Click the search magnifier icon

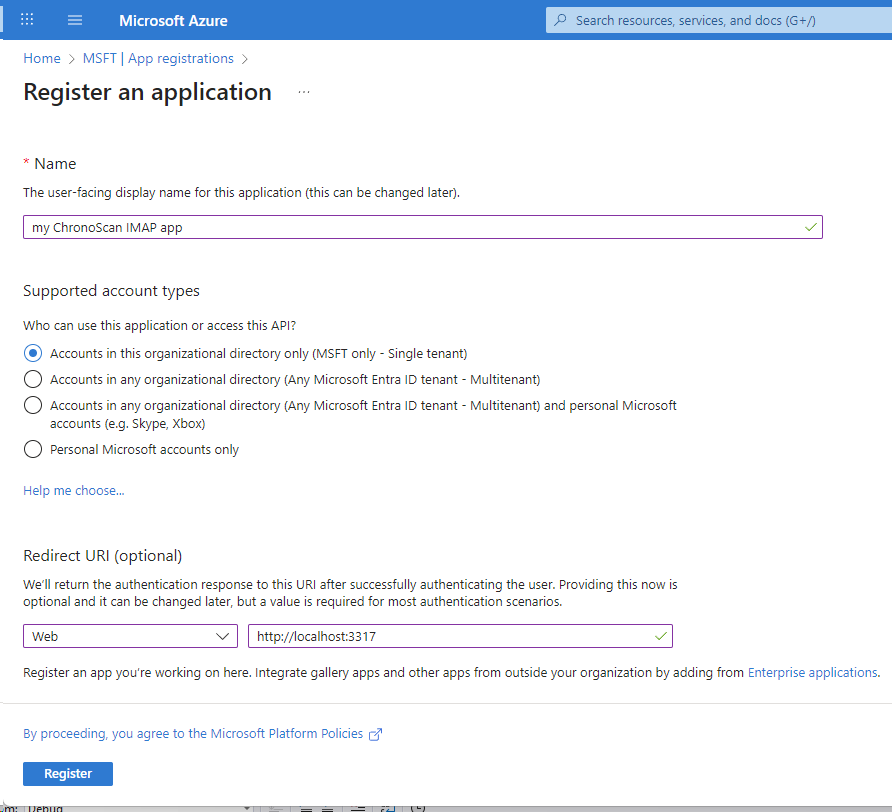coord(560,20)
